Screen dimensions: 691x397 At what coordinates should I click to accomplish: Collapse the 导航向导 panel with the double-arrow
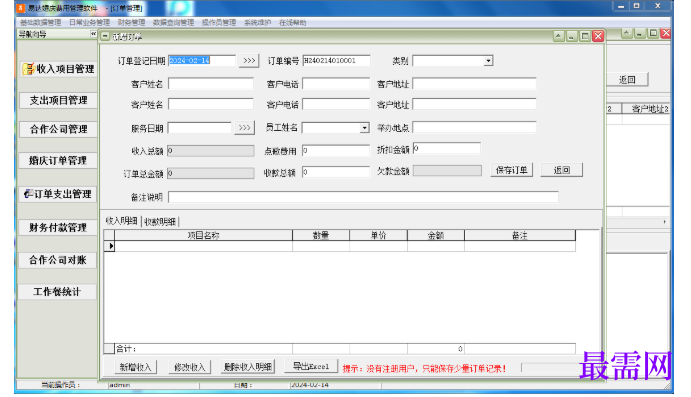point(93,34)
